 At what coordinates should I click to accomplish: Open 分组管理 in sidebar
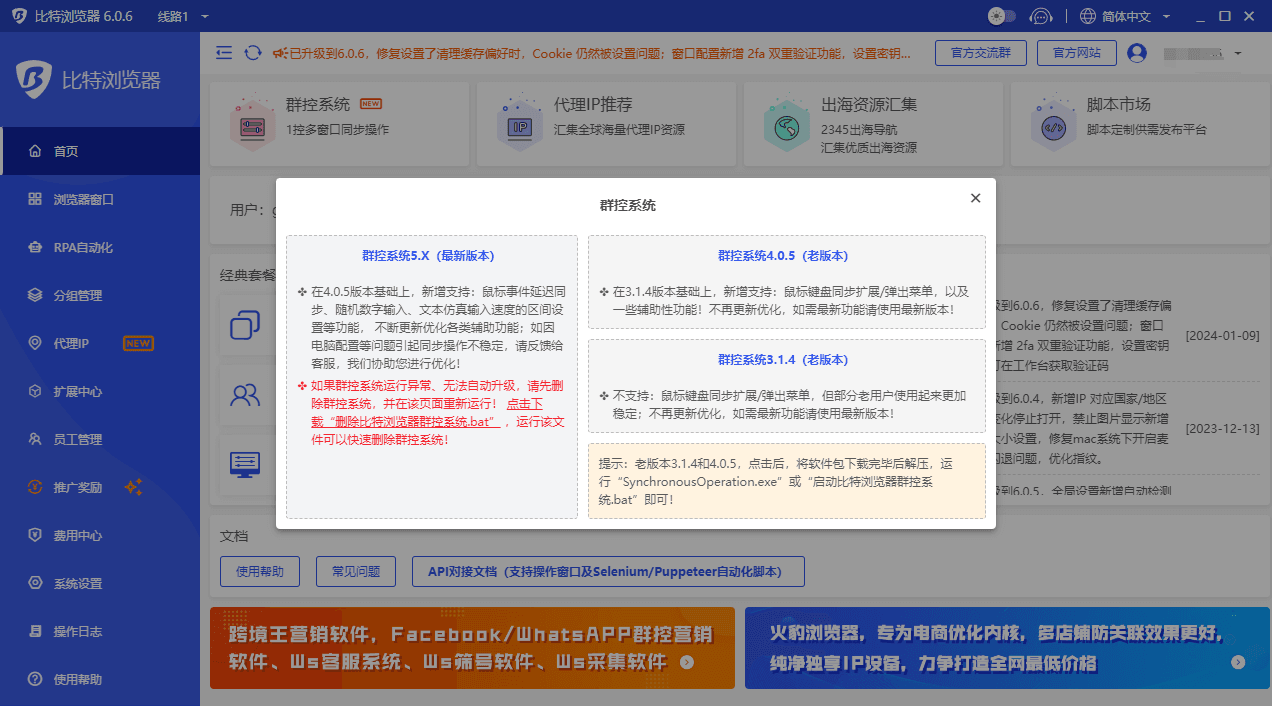(x=100, y=295)
